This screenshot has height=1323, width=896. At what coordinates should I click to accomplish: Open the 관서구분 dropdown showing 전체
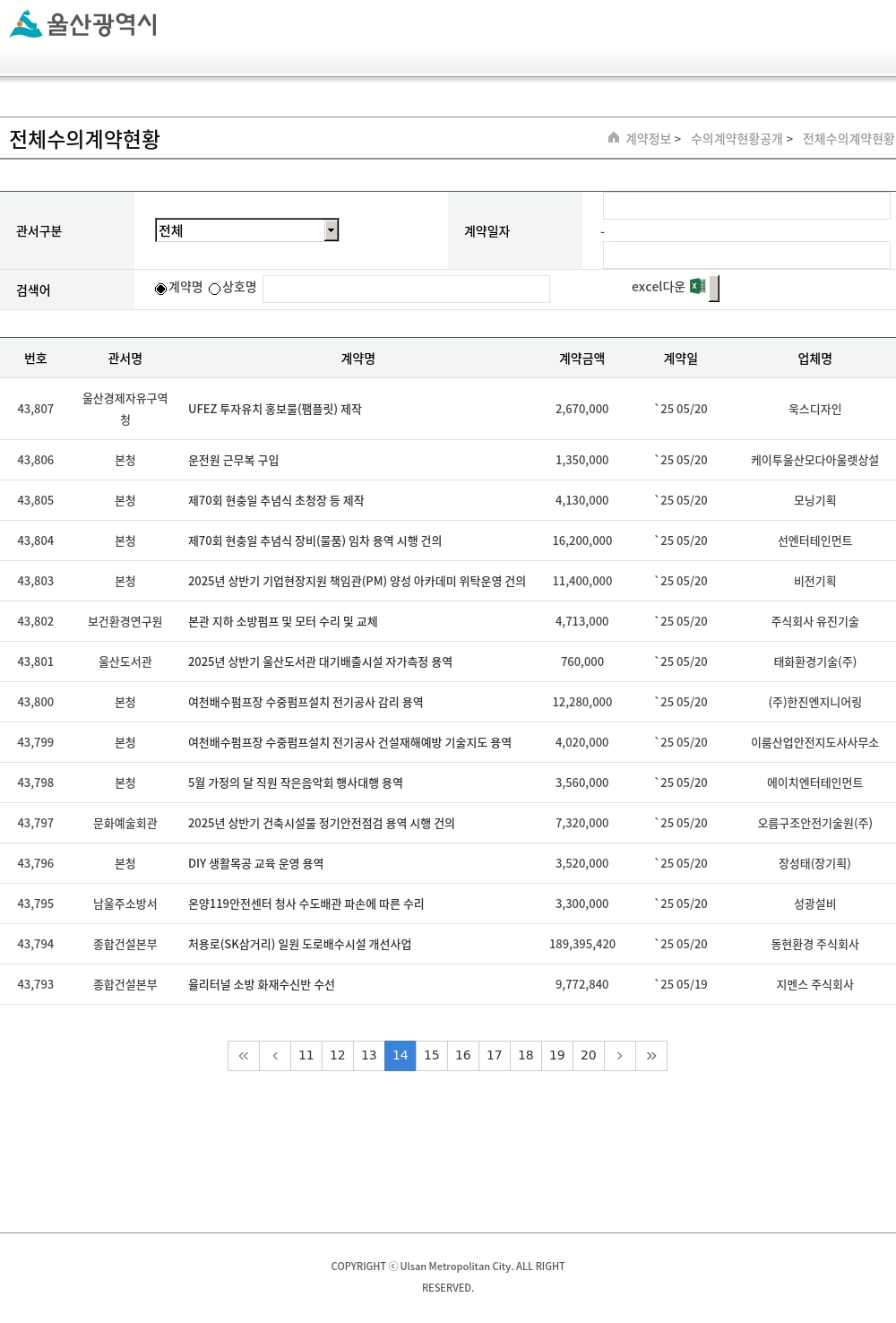click(247, 230)
